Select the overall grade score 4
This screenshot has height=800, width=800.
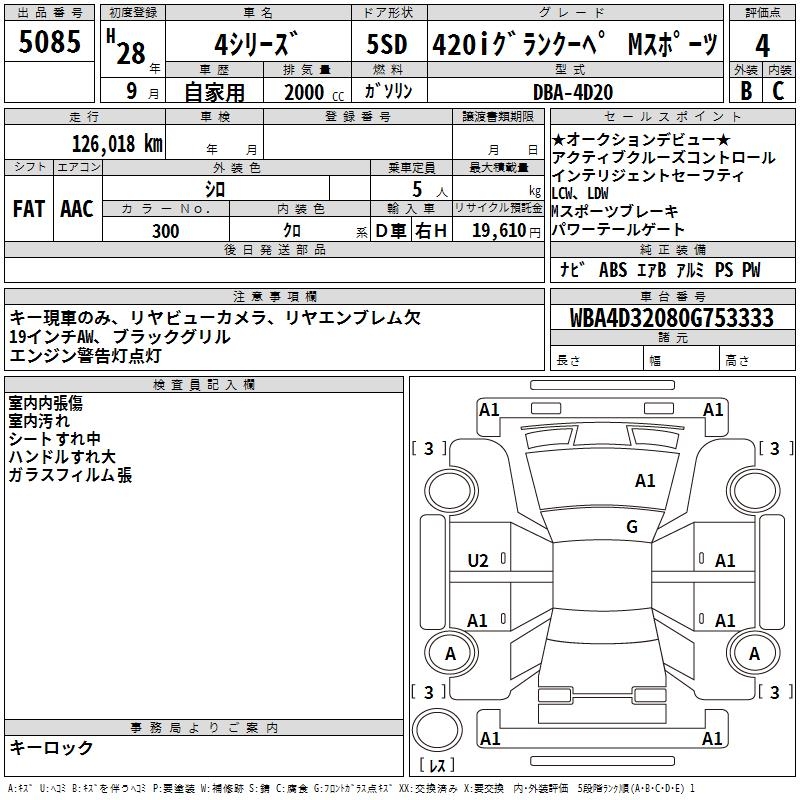(x=762, y=45)
